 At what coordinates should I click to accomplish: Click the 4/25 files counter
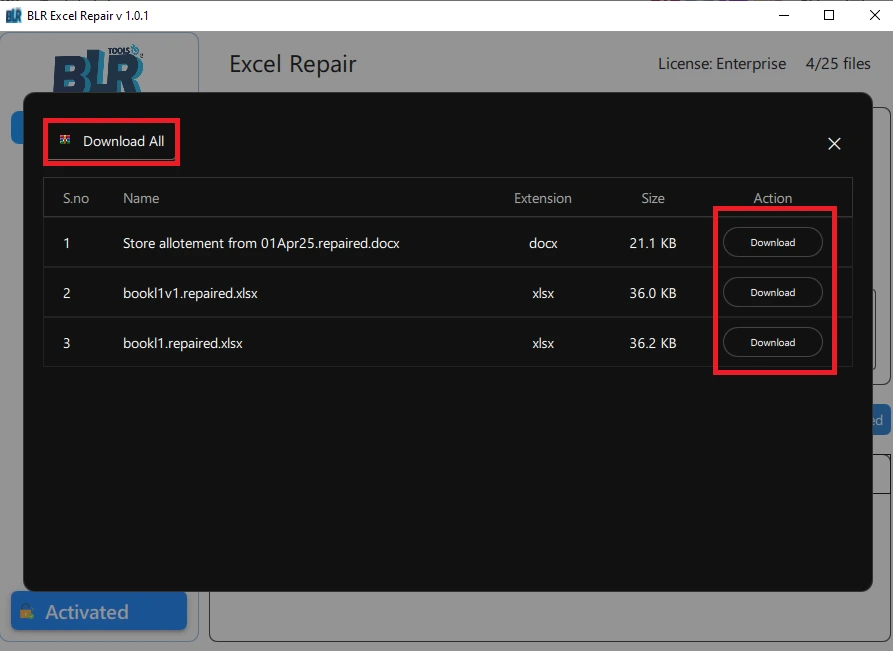tap(840, 63)
